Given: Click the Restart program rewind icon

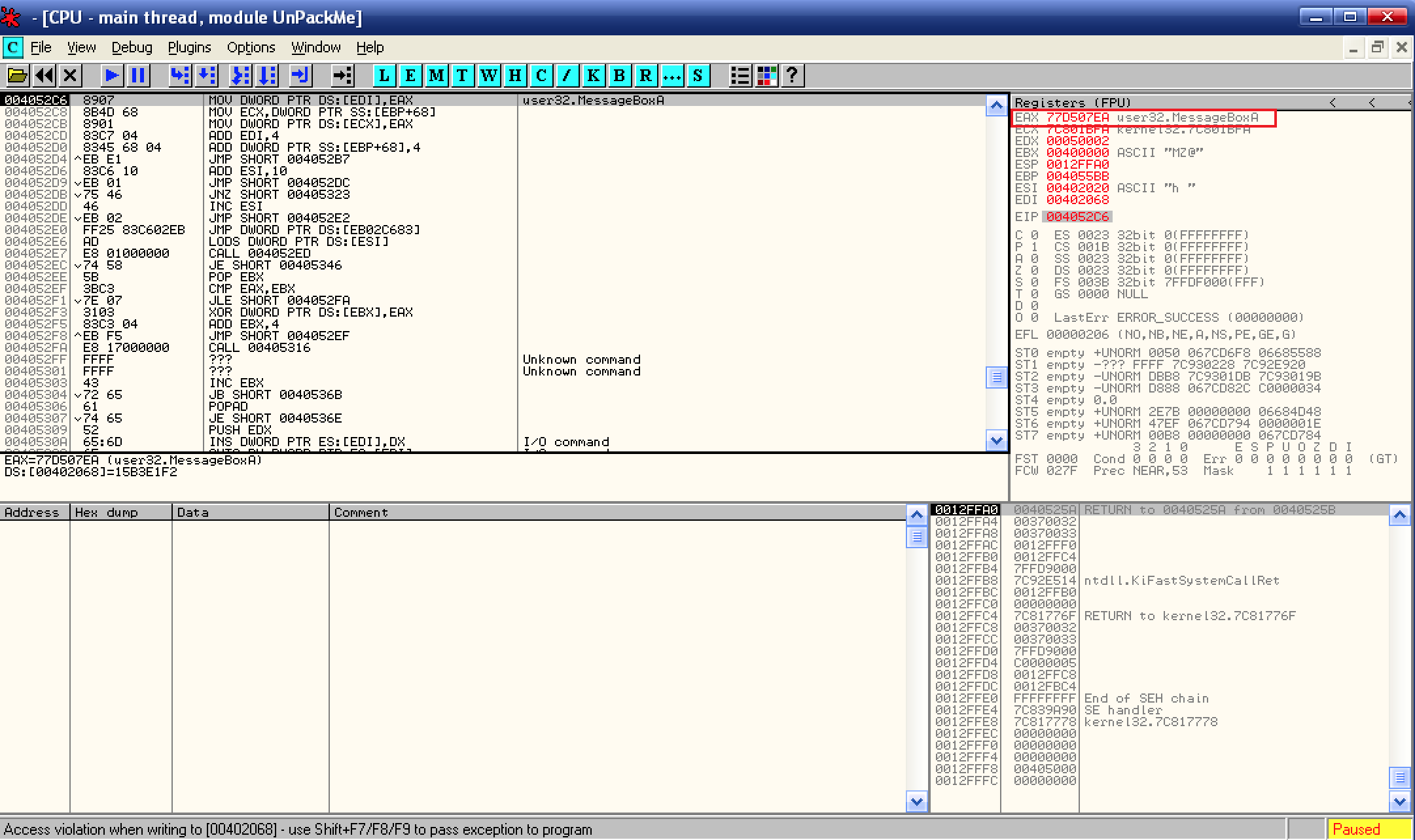Looking at the screenshot, I should click(45, 76).
